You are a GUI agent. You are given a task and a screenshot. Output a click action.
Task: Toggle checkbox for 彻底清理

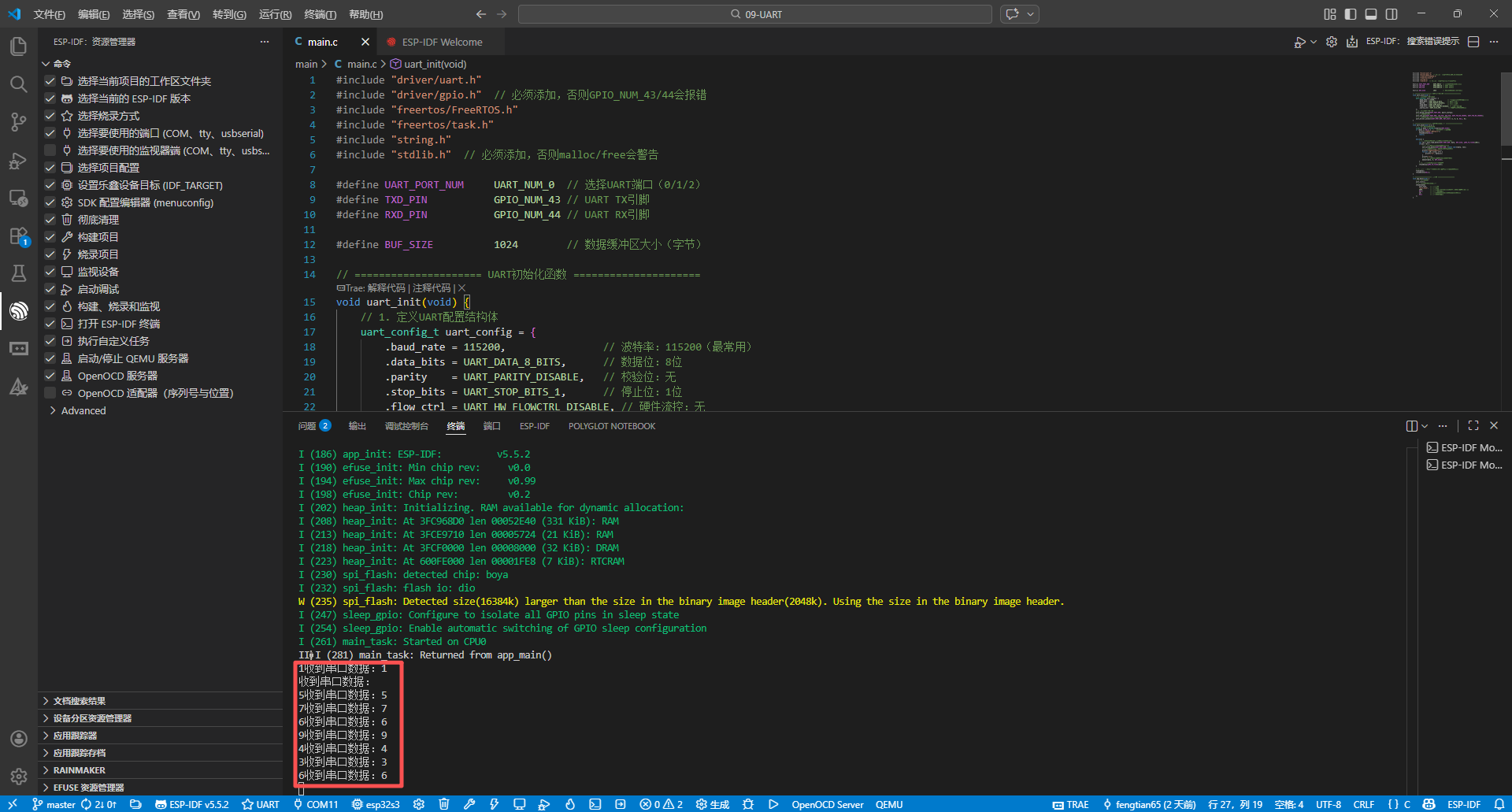[50, 220]
